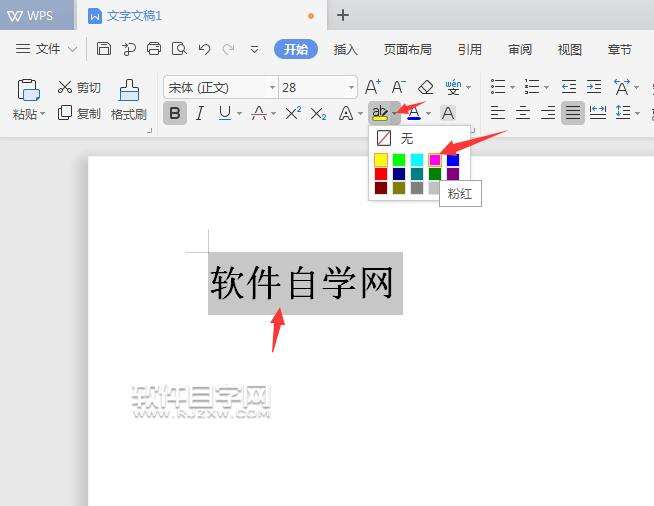Increase font size with A+ icon
This screenshot has height=506, width=654.
point(372,87)
